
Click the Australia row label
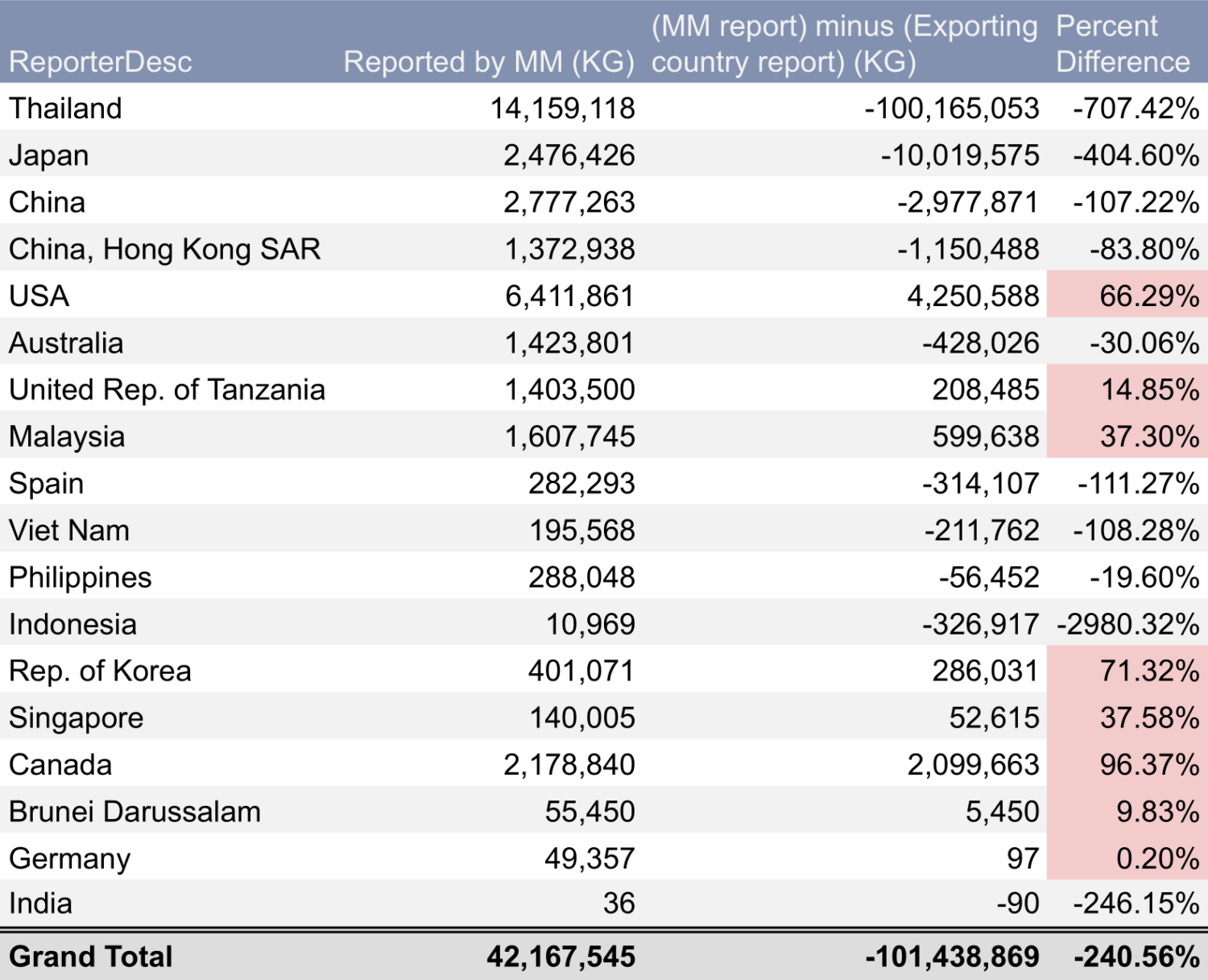[66, 343]
